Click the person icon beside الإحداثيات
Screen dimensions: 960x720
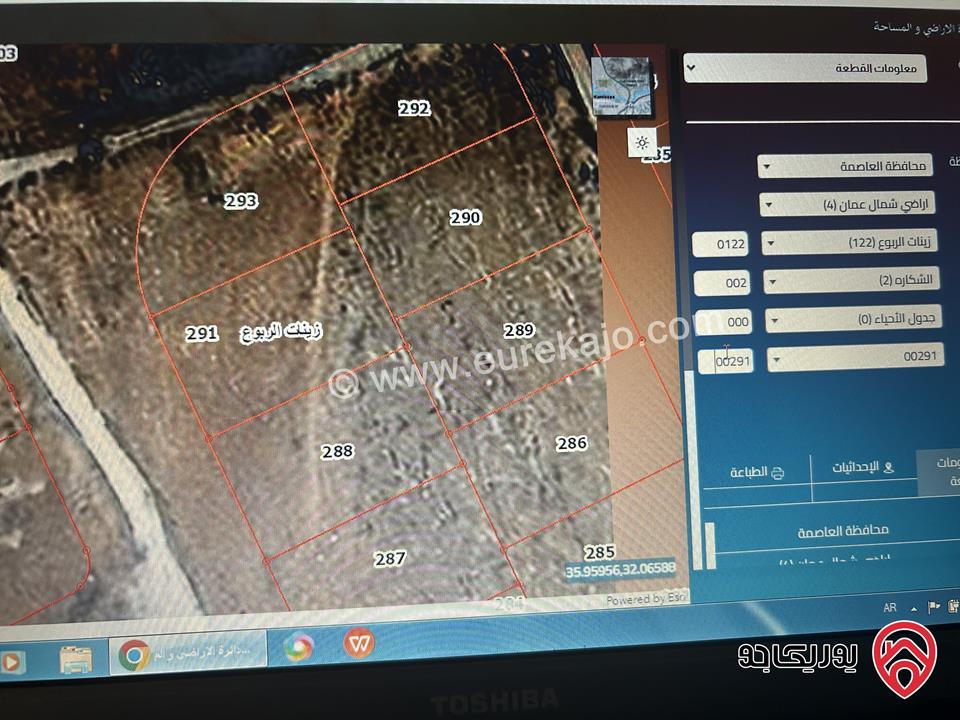tap(888, 468)
